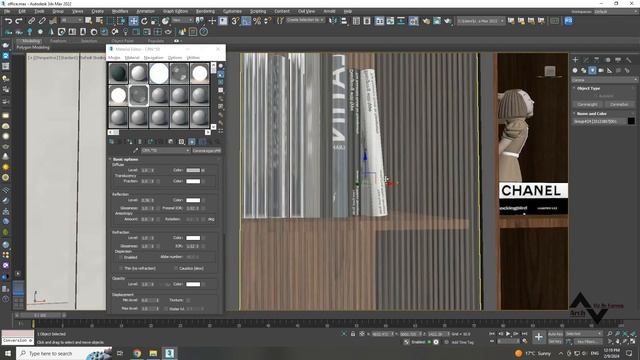This screenshot has height=360, width=640.
Task: Select the Cameras category icon in Create panel
Action: click(x=601, y=71)
